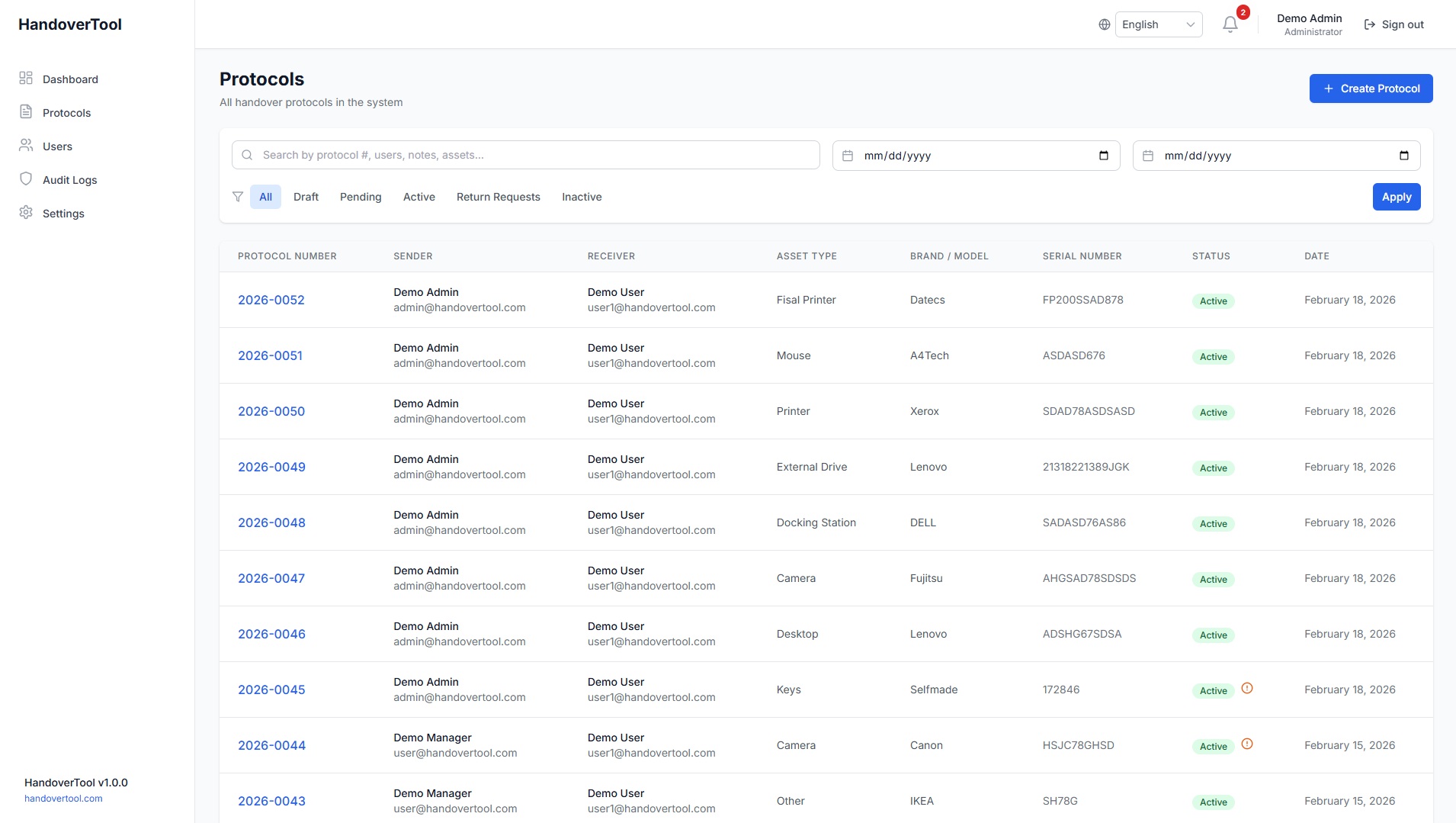Click the Selfmade brand cell
The height and width of the screenshot is (823, 1456).
tap(934, 690)
